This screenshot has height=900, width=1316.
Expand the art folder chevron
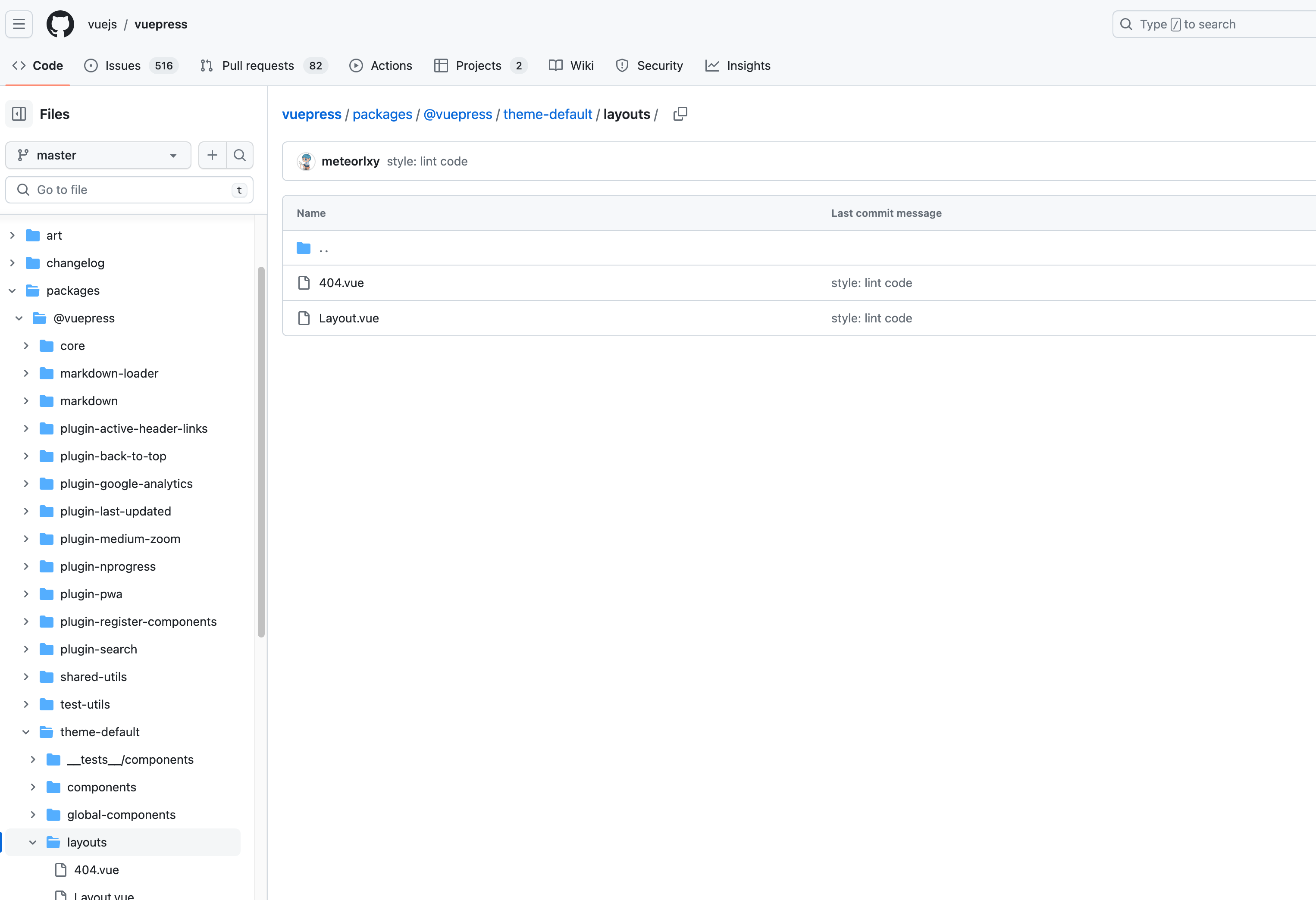point(12,235)
